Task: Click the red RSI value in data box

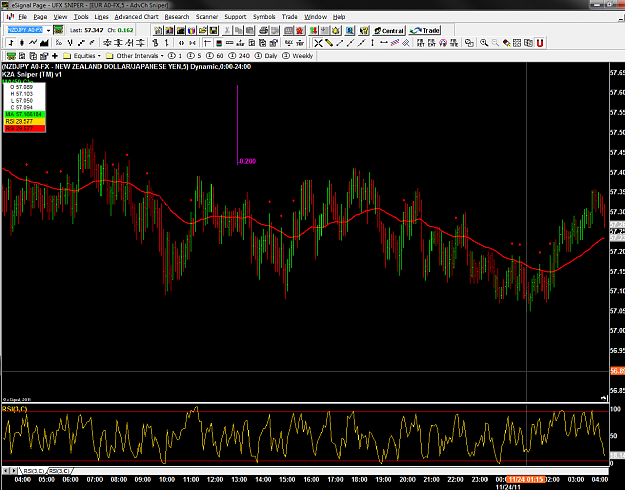Action: click(24, 128)
